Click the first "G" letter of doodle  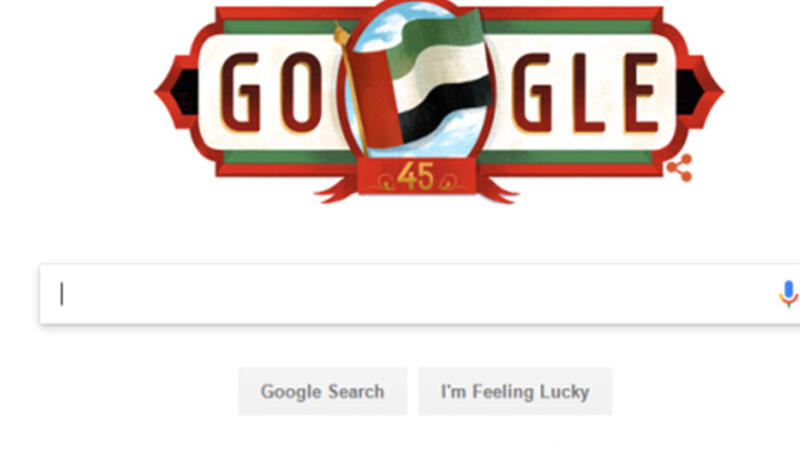click(240, 93)
